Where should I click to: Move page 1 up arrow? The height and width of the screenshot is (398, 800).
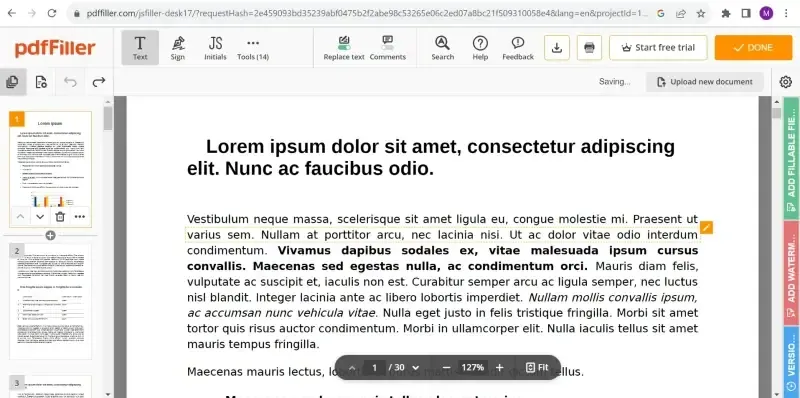20,217
